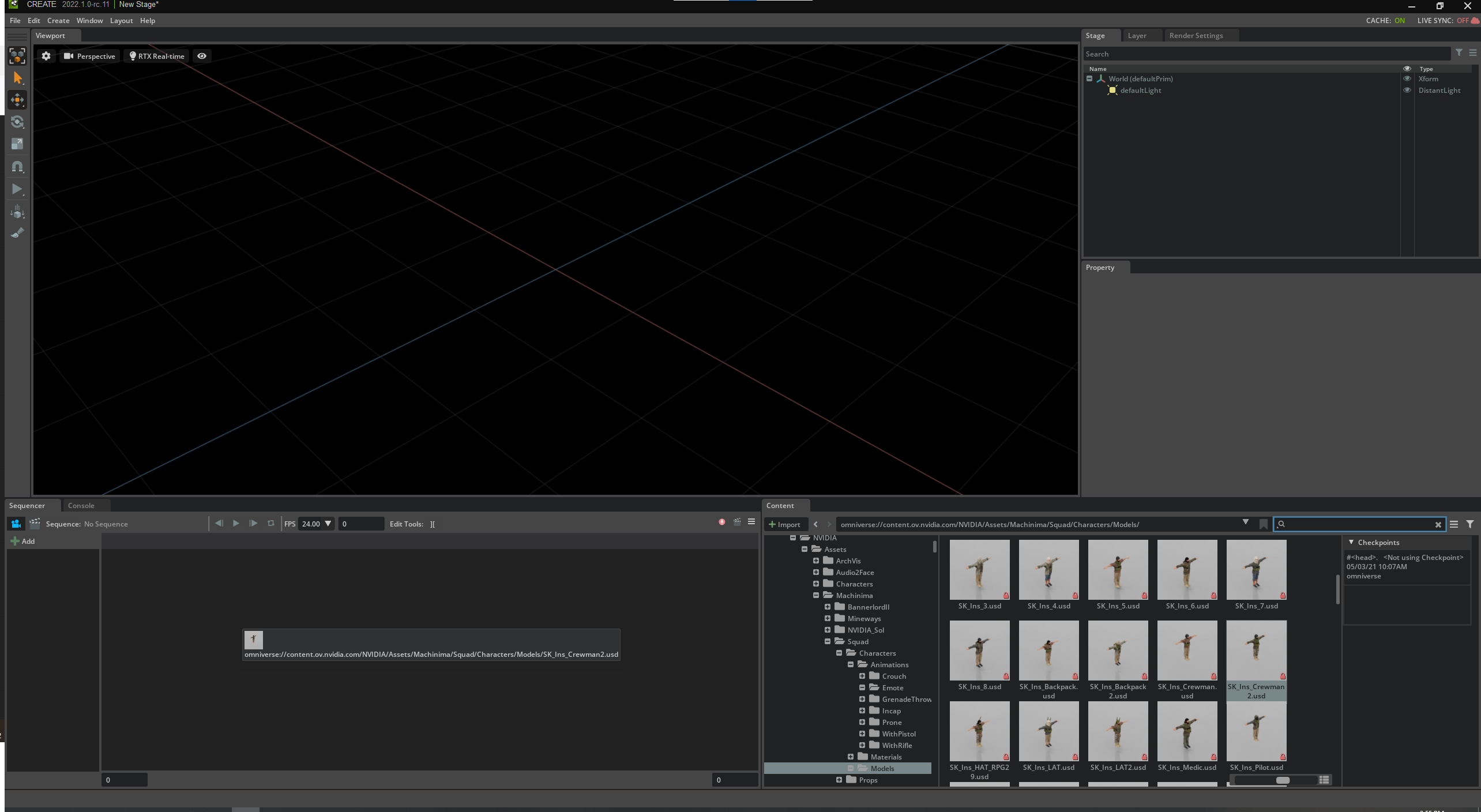
Task: Adjust FPS value dropdown to change rate
Action: coord(315,524)
